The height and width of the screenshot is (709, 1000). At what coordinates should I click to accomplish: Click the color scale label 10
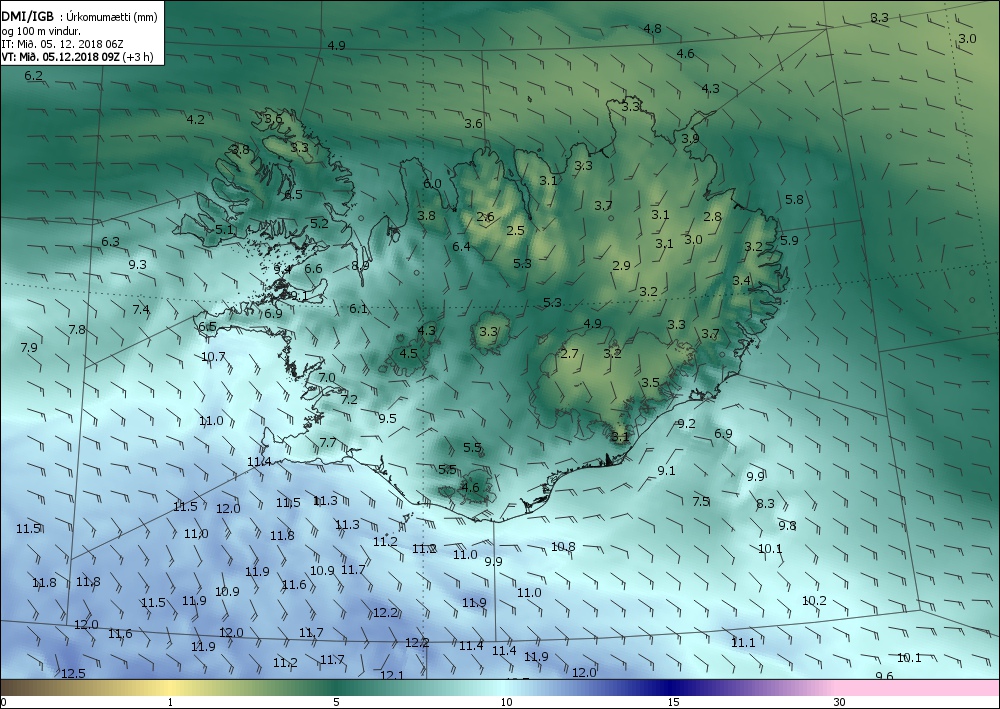coord(506,702)
